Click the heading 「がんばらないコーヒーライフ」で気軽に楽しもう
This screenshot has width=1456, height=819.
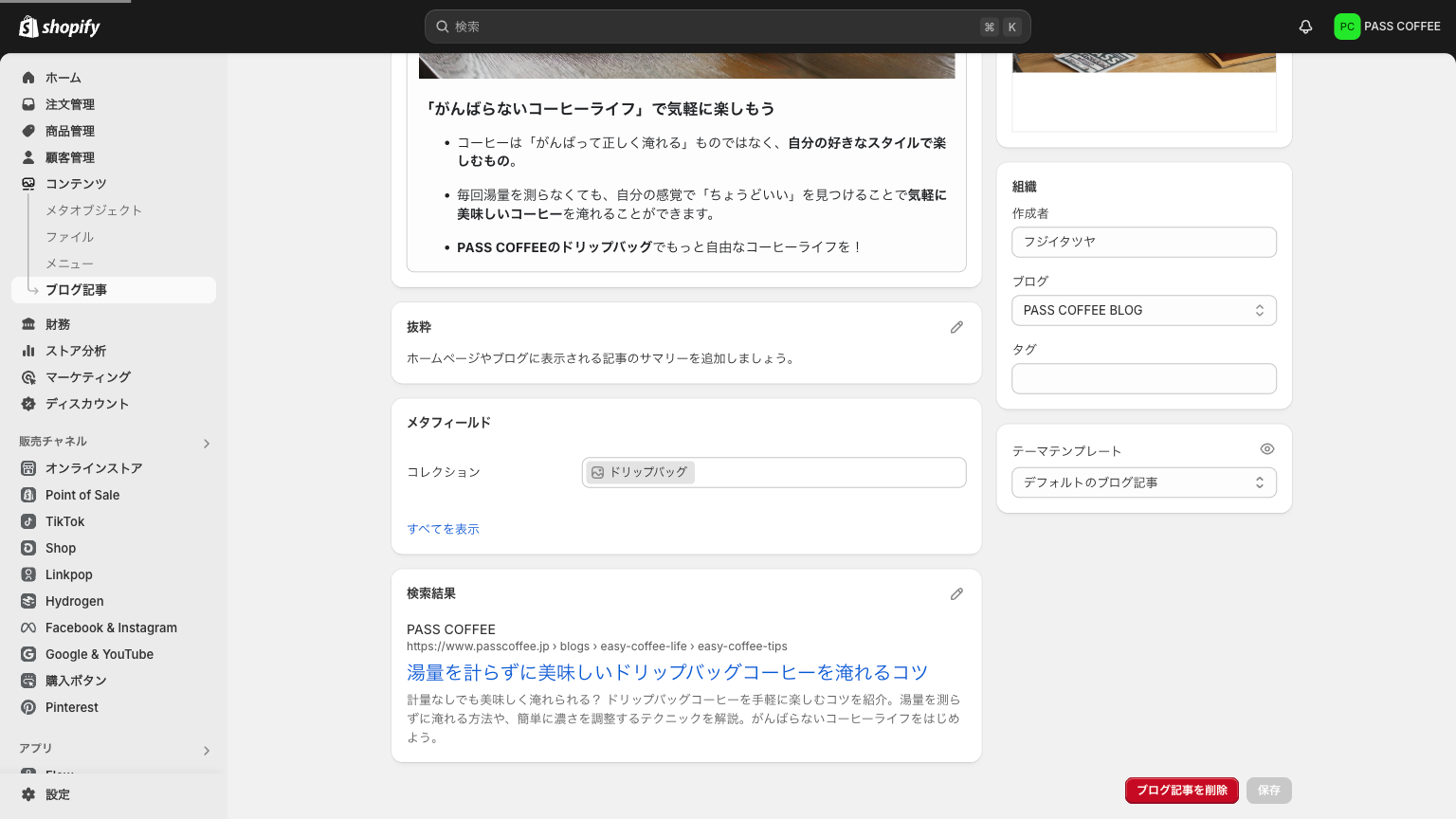click(599, 109)
